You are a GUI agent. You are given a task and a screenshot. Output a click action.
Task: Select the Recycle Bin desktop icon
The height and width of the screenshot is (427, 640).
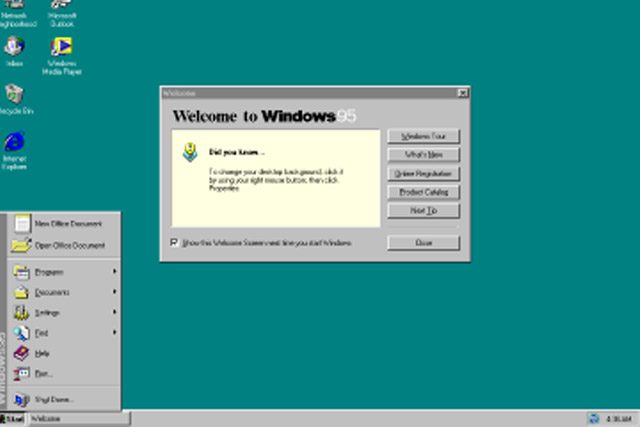[16, 99]
